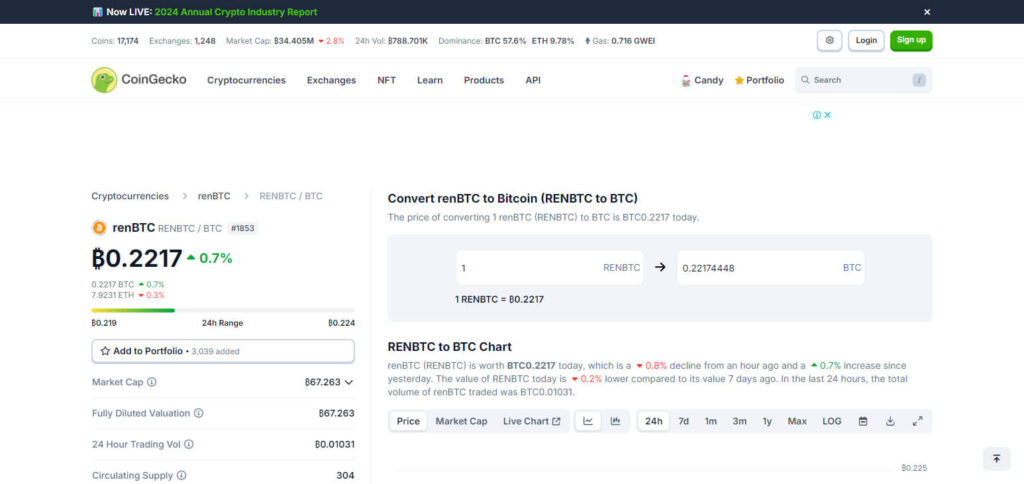Click the Market Cap ₿34.405M stat
The width and height of the screenshot is (1024, 484).
(285, 40)
